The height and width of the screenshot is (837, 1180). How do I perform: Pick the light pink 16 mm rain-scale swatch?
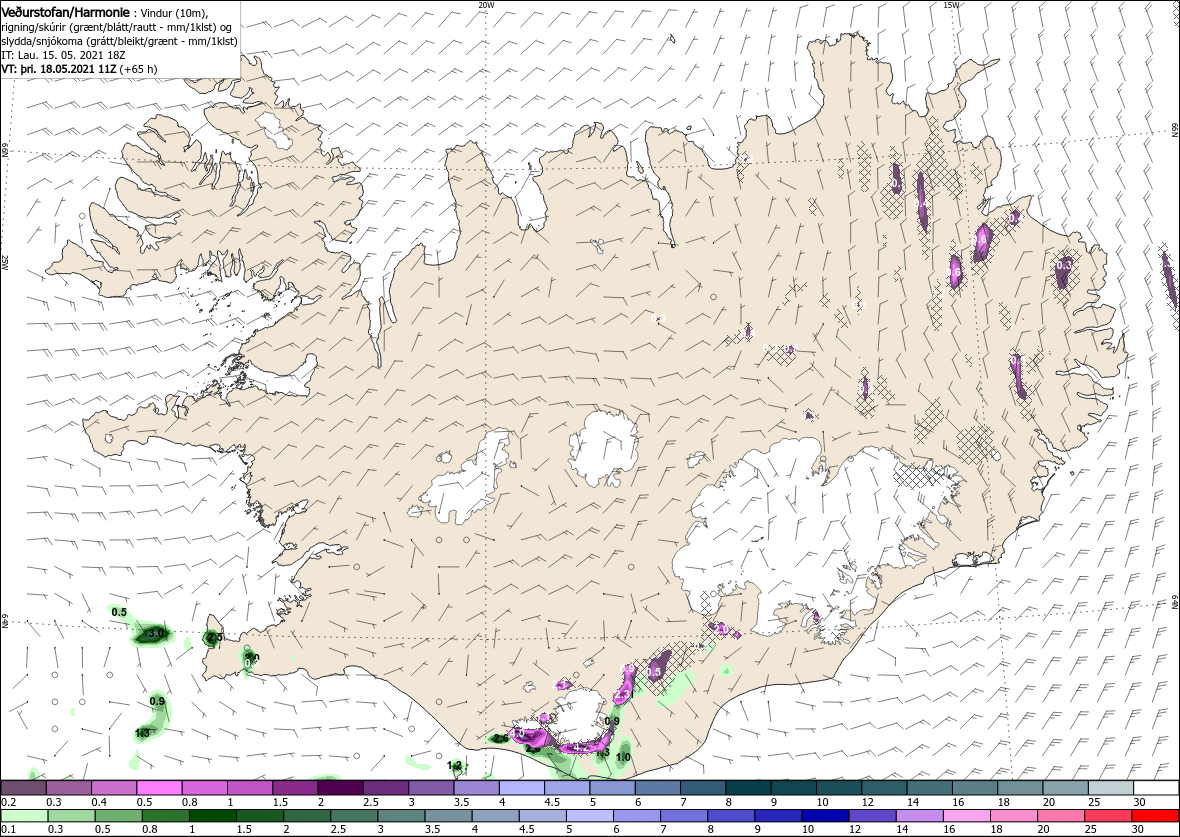966,816
